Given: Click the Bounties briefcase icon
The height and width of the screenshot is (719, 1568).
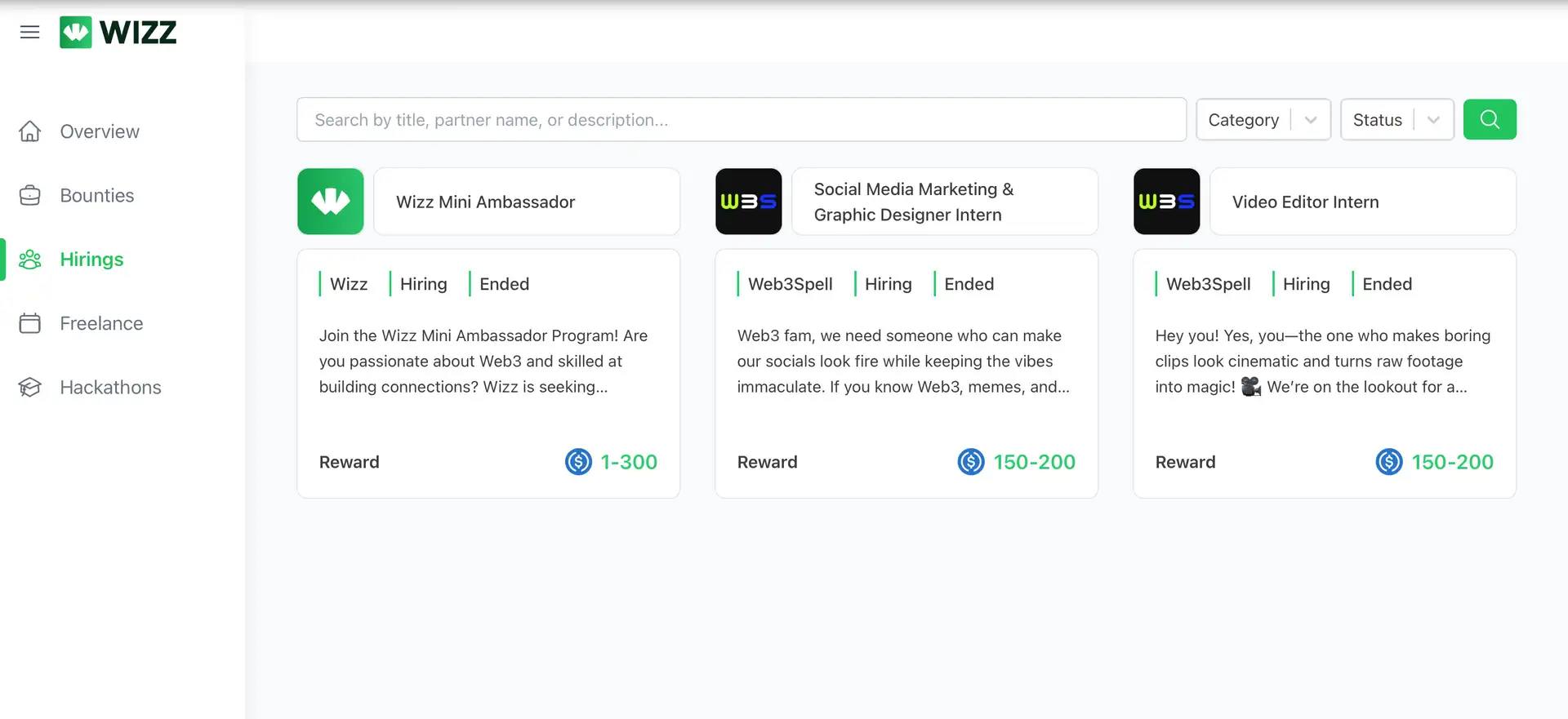Looking at the screenshot, I should 30,196.
